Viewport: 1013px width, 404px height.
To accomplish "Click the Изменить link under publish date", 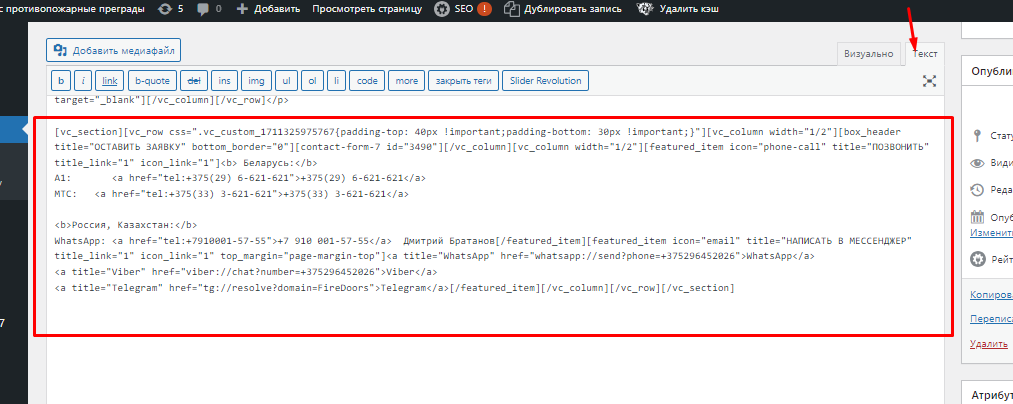I will click(x=992, y=233).
